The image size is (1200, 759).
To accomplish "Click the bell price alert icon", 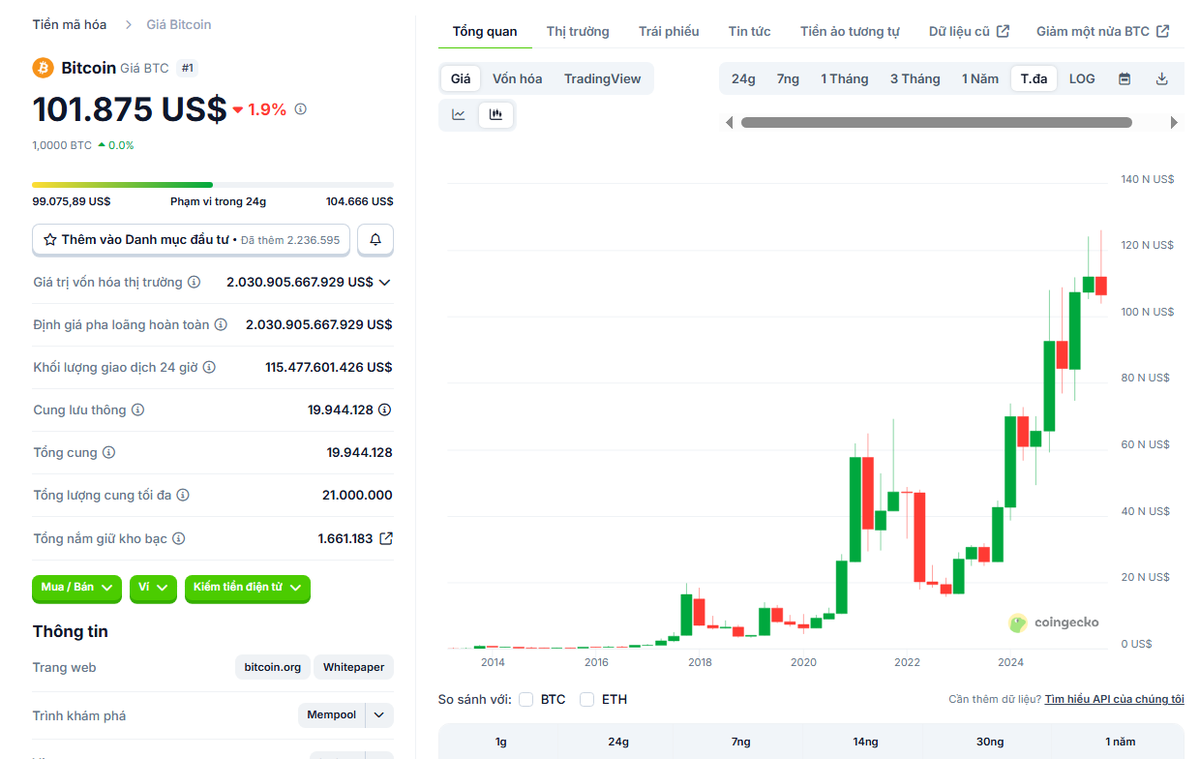I will [376, 240].
